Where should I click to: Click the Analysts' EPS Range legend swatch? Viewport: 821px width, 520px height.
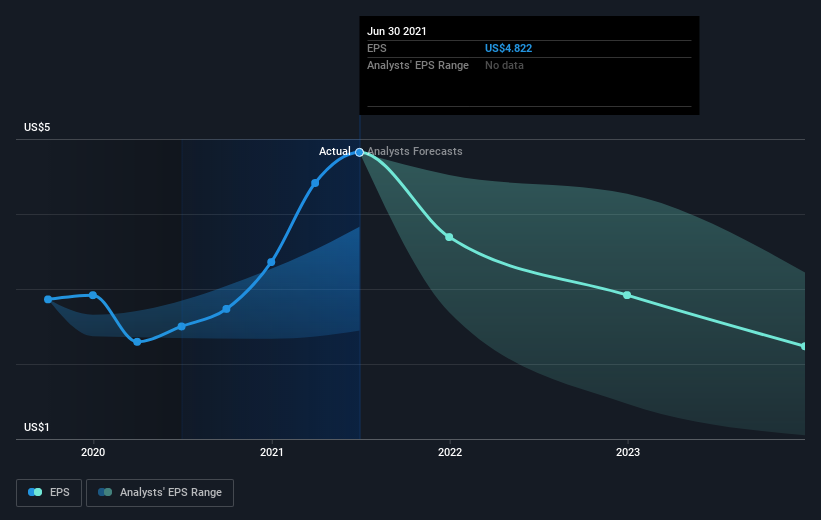(x=105, y=492)
